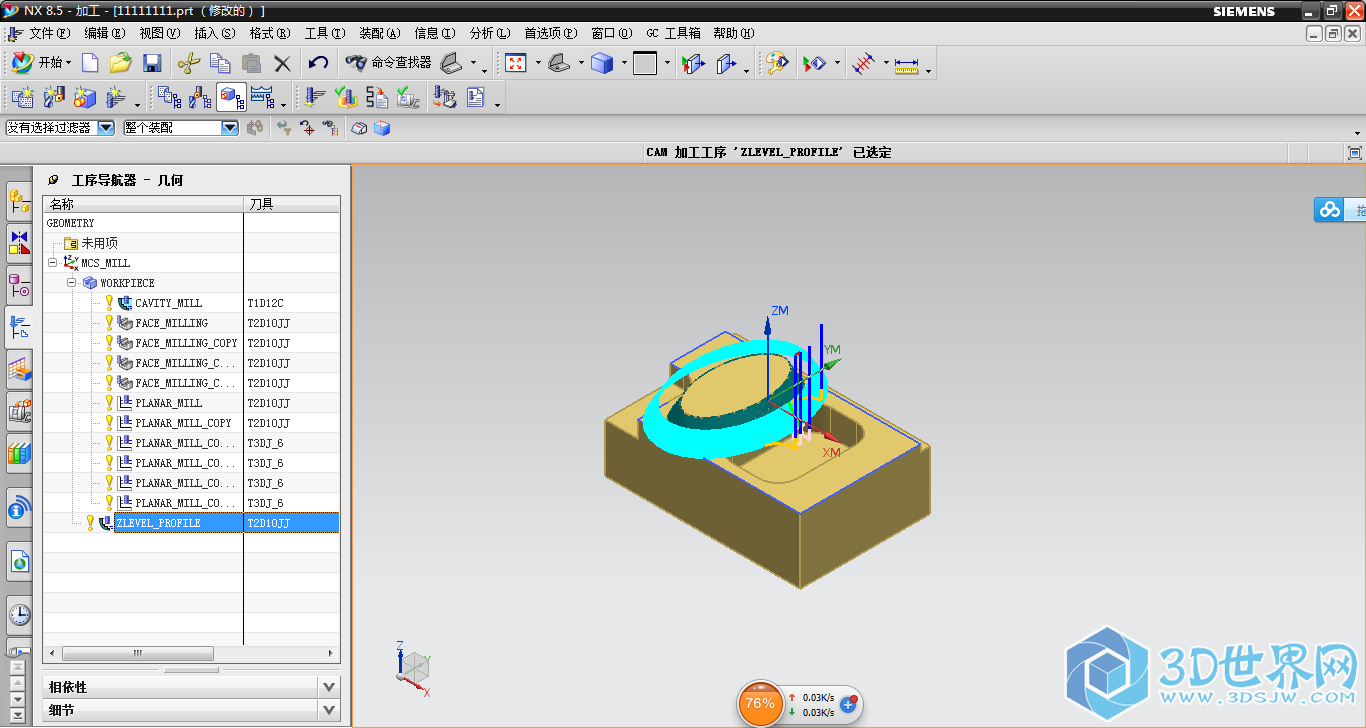The width and height of the screenshot is (1366, 728).
Task: Open dropdown arrow beside Fit view icon
Action: click(538, 63)
